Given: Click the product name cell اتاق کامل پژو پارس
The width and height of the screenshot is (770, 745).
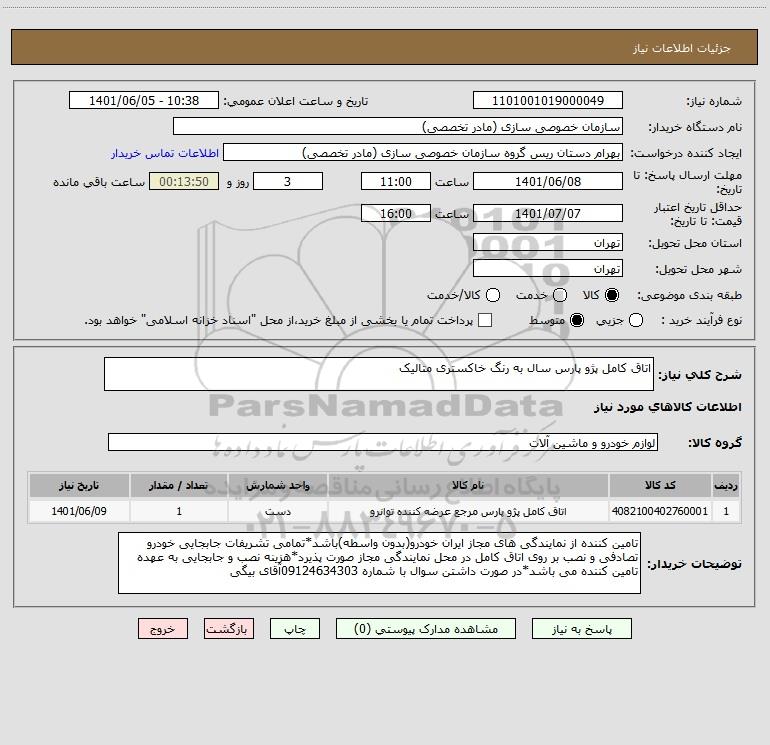Looking at the screenshot, I should [468, 511].
